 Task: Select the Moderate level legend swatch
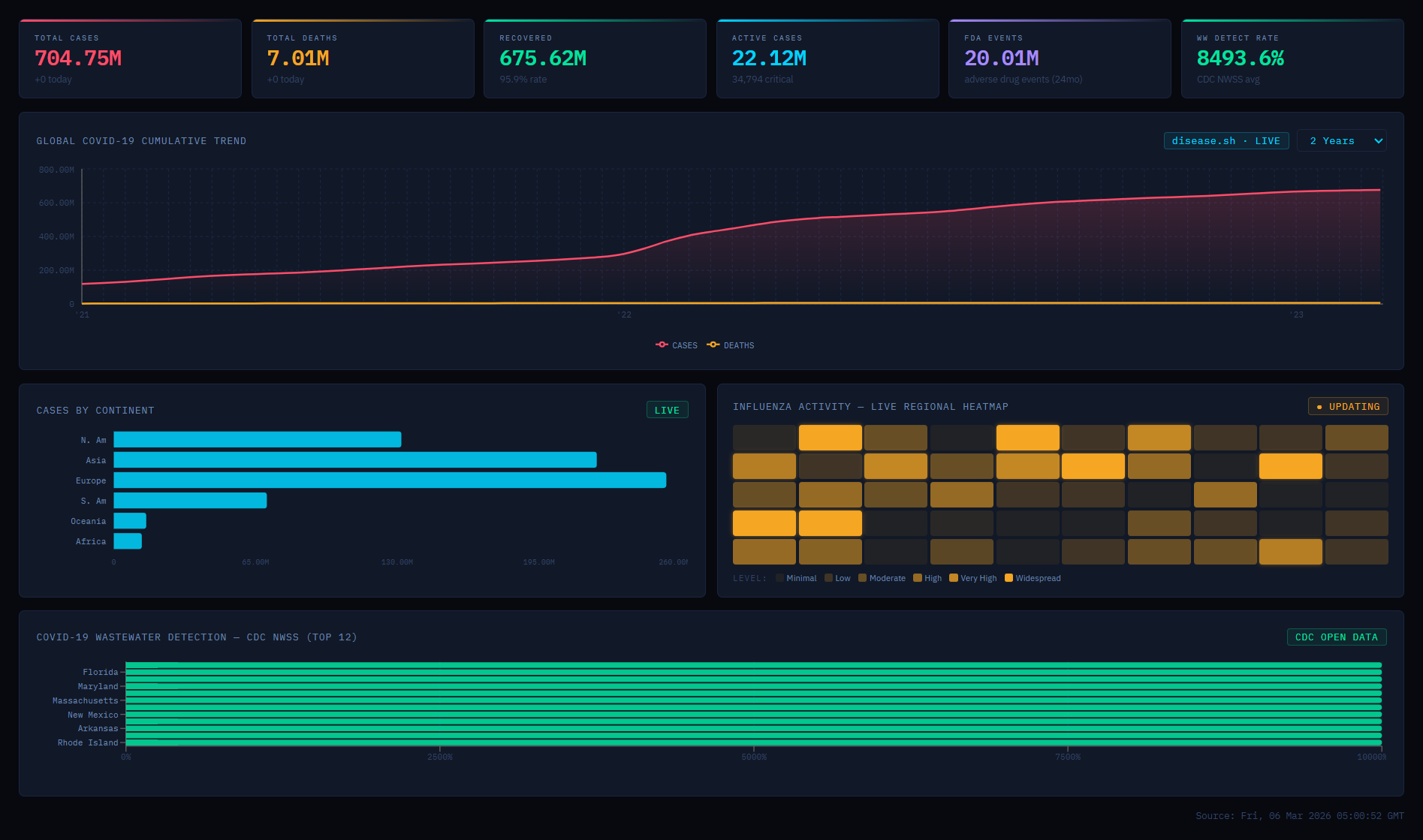863,578
